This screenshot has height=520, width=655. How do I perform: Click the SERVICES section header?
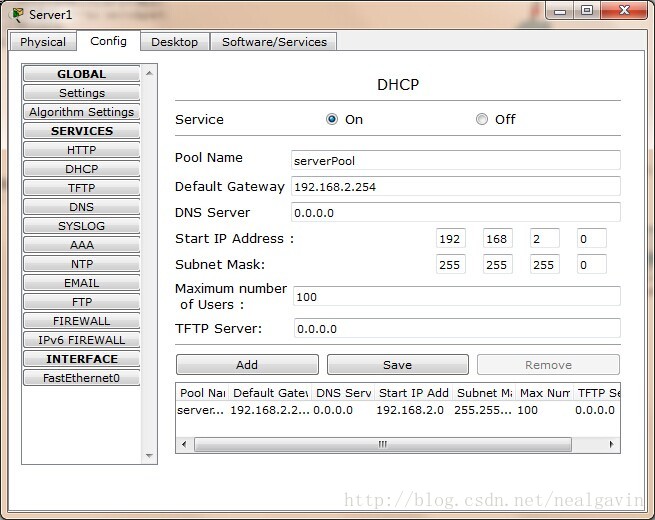tap(81, 131)
